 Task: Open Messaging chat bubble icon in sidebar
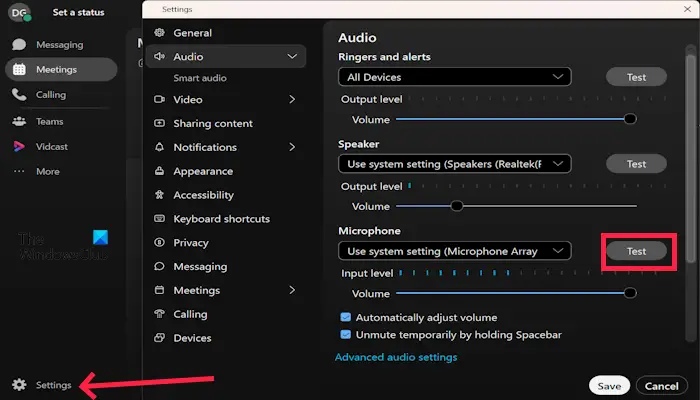click(x=19, y=45)
